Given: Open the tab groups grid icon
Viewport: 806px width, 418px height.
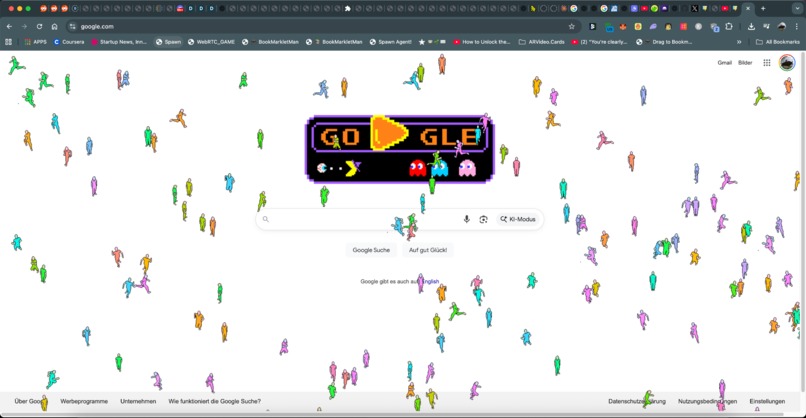Looking at the screenshot, I should click(x=8, y=42).
